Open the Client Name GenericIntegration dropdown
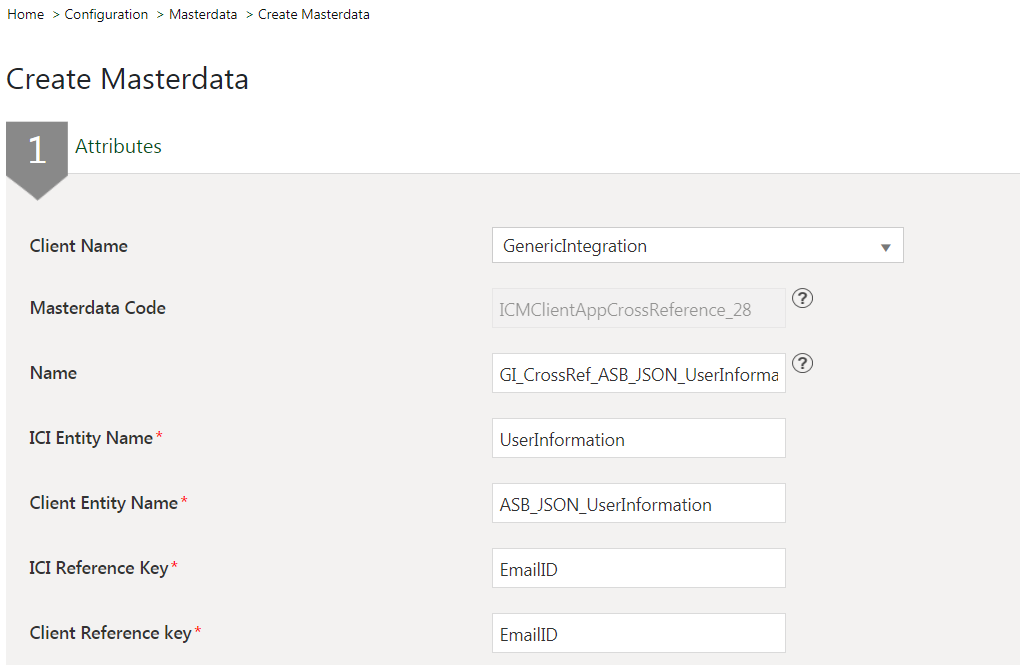Screen dimensions: 1020x665 [x=697, y=246]
